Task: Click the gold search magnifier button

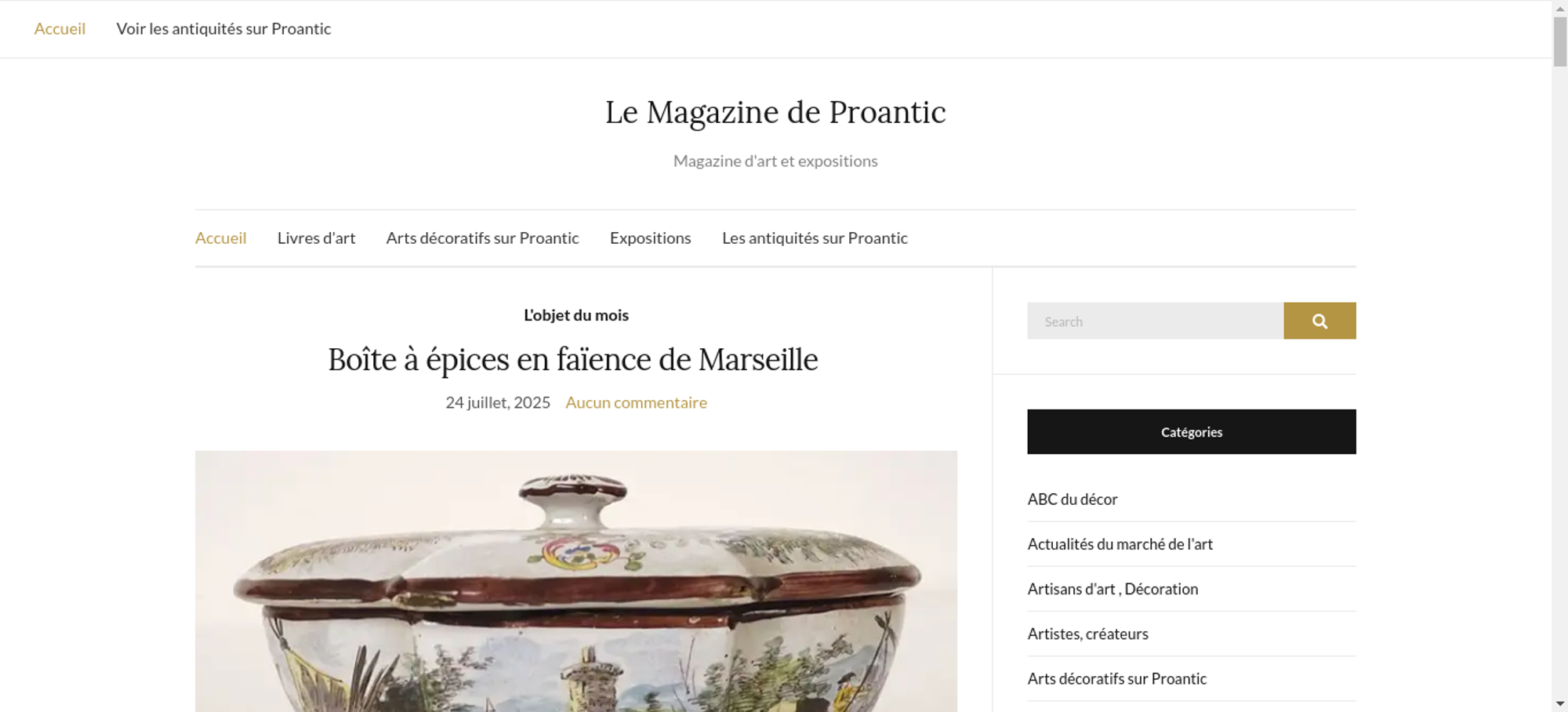Action: [1319, 321]
